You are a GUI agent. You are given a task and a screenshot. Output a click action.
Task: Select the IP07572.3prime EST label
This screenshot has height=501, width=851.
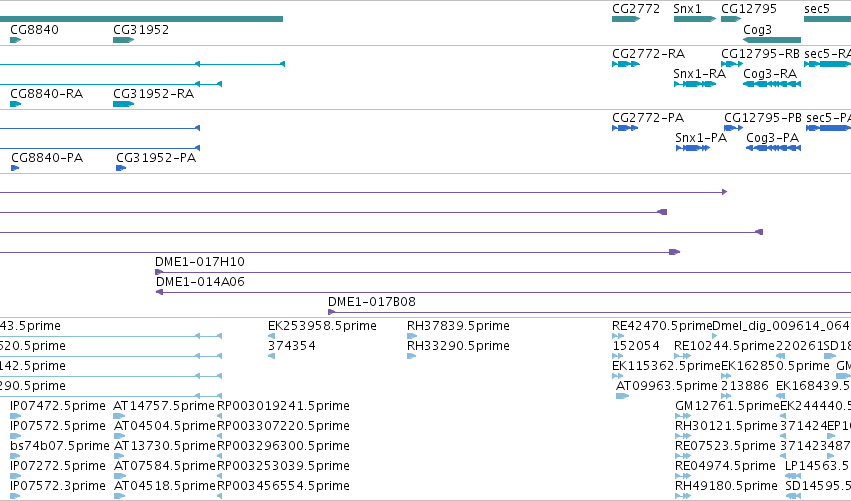point(58,486)
